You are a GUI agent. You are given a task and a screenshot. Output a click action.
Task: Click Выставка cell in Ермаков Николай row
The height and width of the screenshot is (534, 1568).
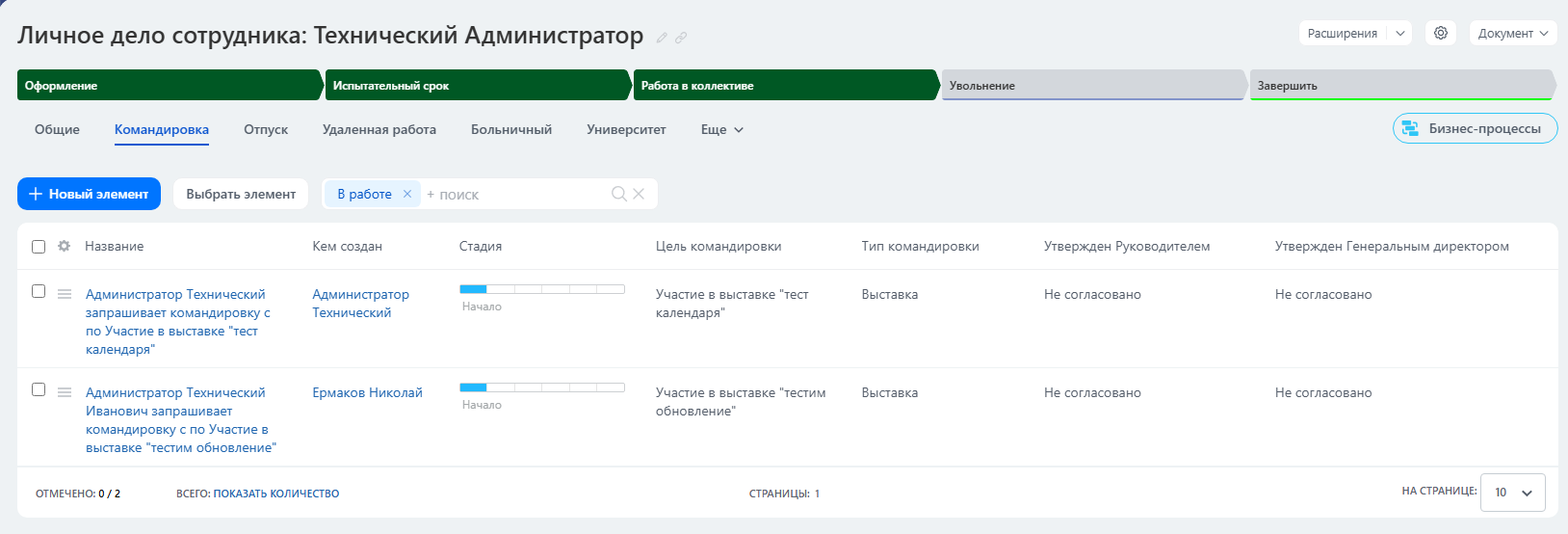tap(889, 392)
